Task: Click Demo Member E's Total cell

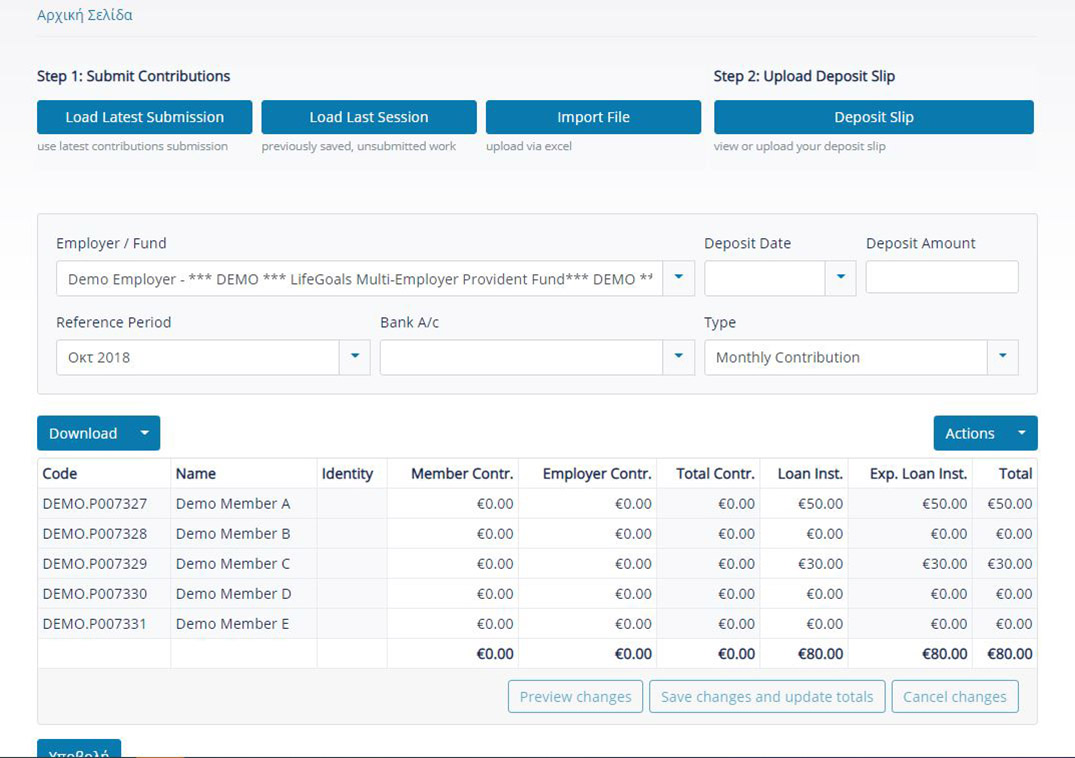Action: (1005, 624)
